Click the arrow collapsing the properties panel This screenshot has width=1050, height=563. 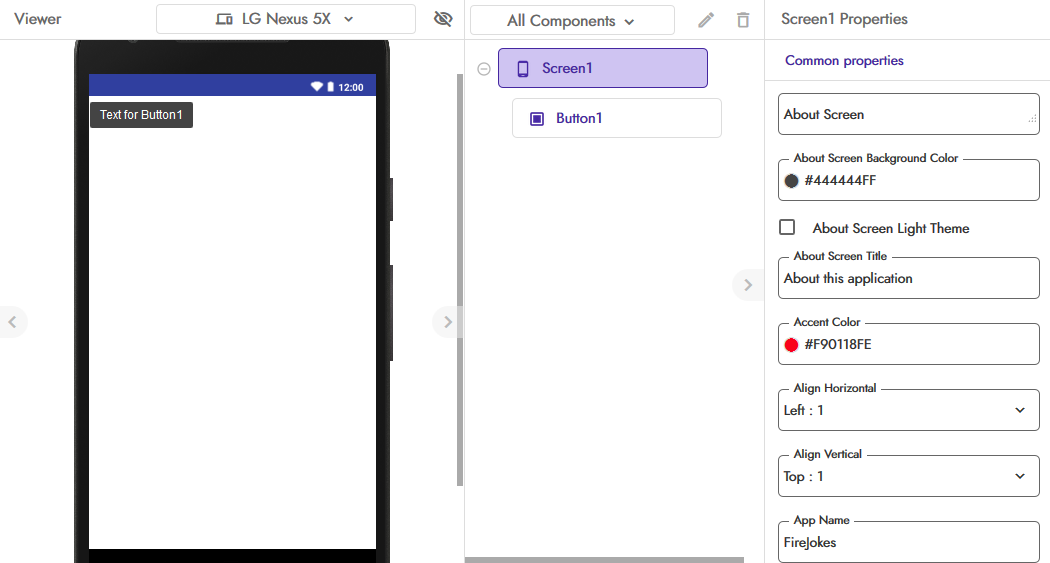(747, 285)
